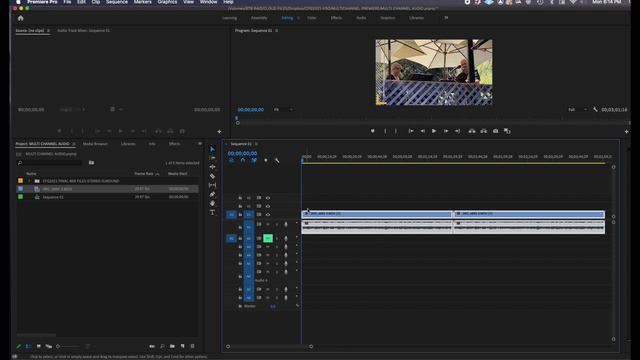This screenshot has height=360, width=640.
Task: Click the Extract button
Action: tap(484, 131)
